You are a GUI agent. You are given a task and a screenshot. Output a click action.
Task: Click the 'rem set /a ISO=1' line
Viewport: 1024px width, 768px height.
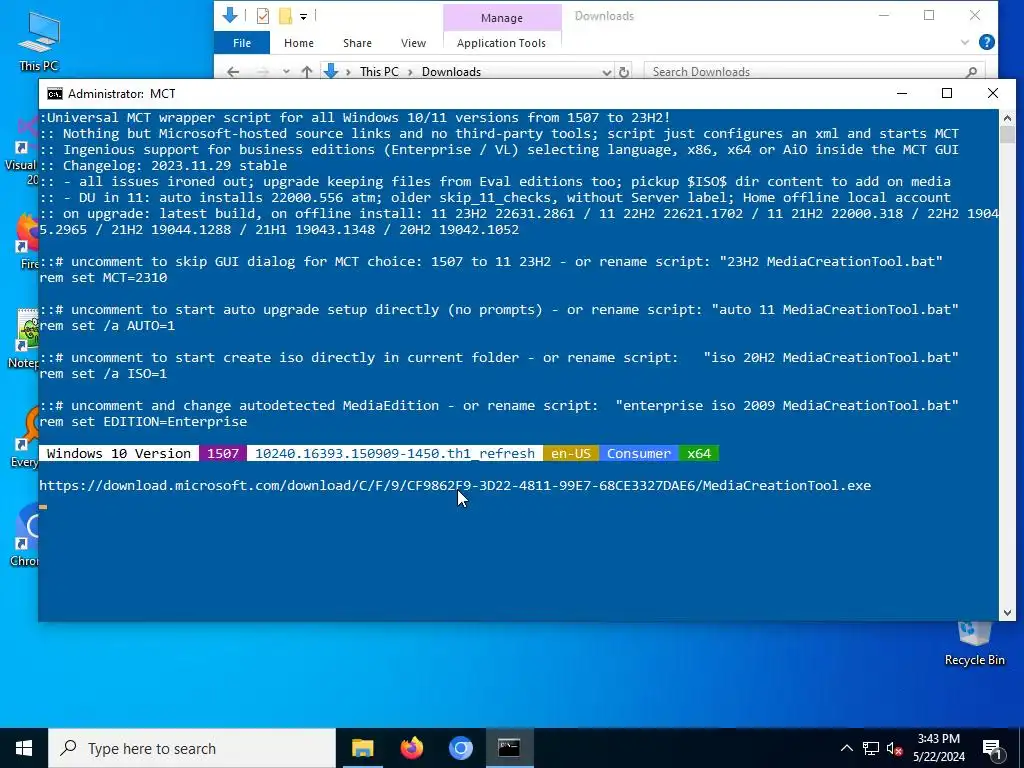tap(103, 374)
